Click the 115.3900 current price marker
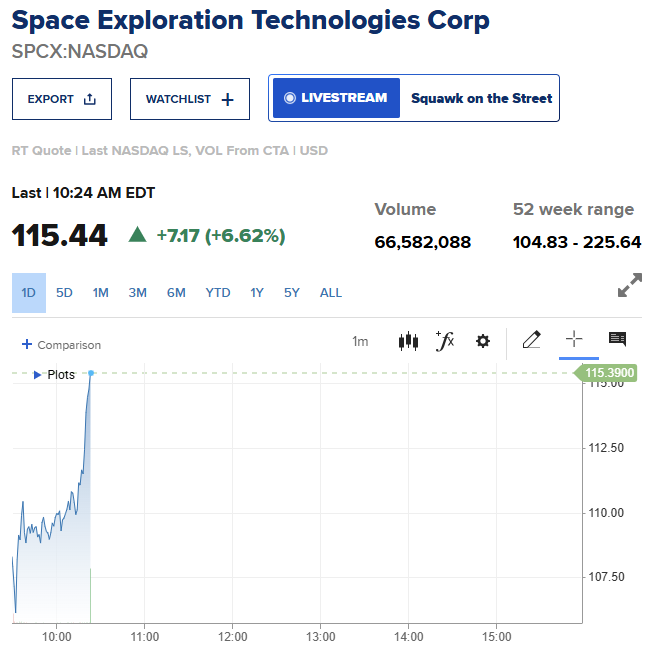Viewport: 648px width, 652px height. click(x=606, y=373)
